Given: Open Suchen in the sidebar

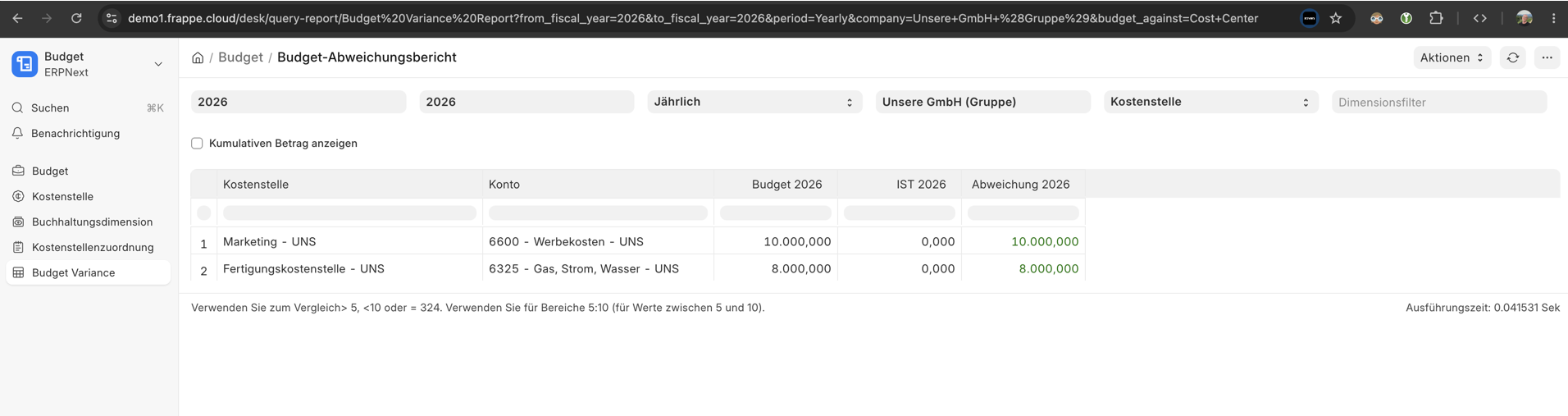Looking at the screenshot, I should 88,107.
